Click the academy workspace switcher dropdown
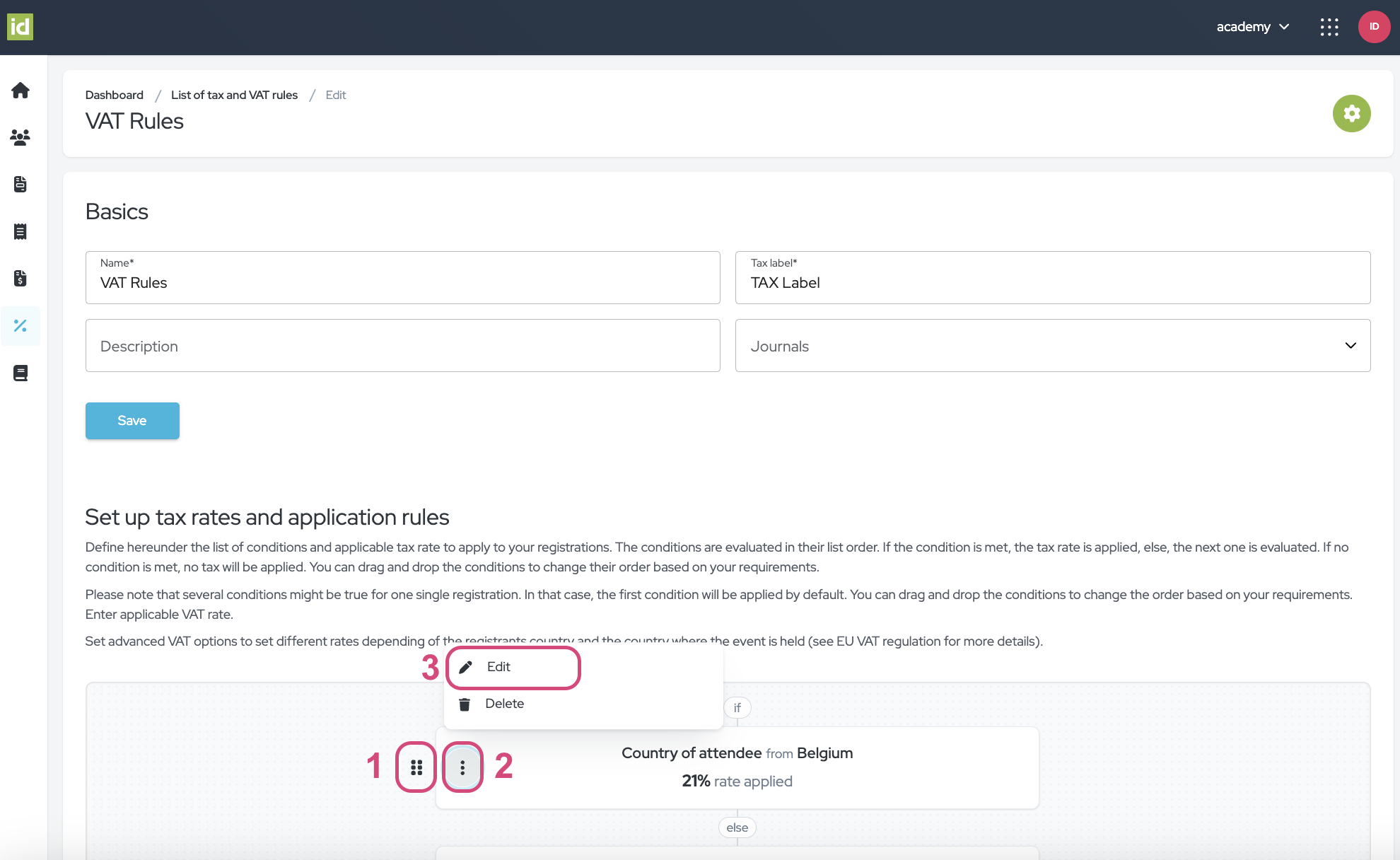The width and height of the screenshot is (1400, 860). pyautogui.click(x=1252, y=26)
